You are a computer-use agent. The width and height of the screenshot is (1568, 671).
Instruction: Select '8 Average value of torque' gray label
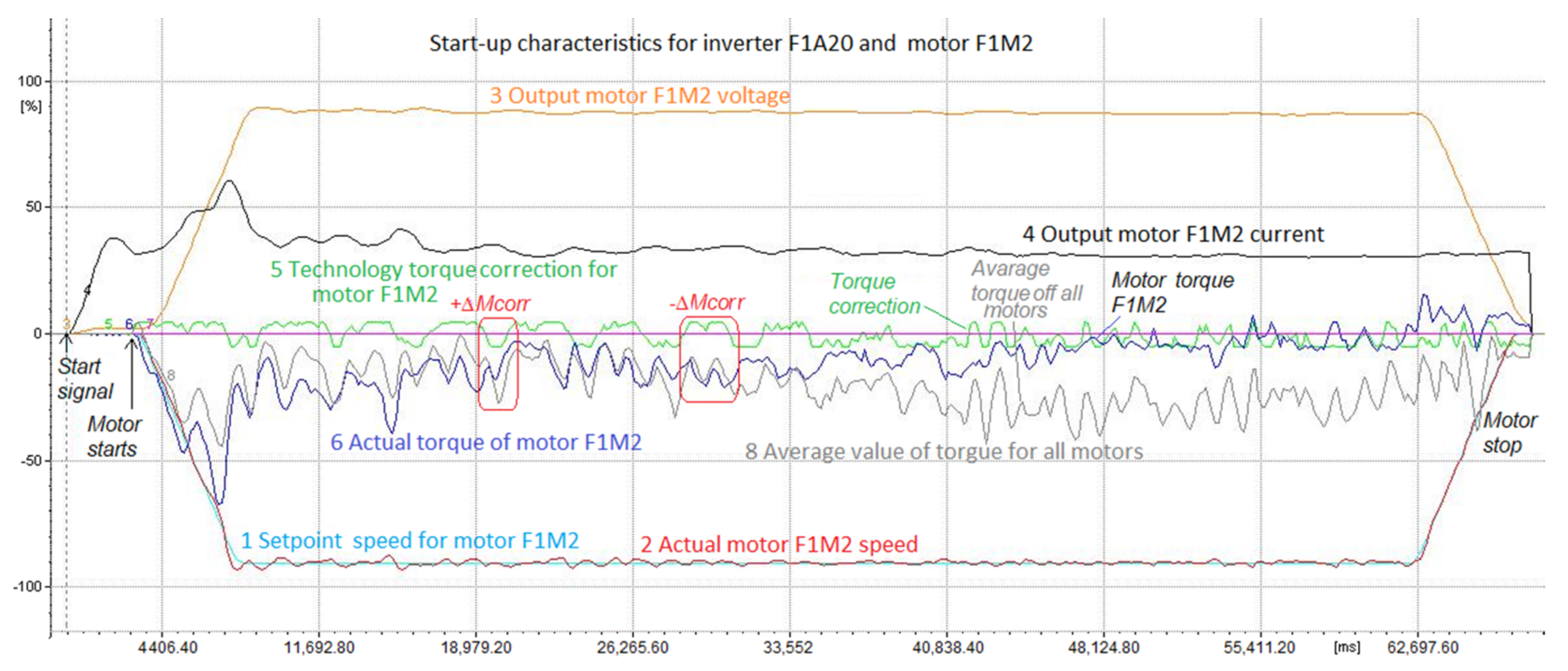tap(943, 452)
